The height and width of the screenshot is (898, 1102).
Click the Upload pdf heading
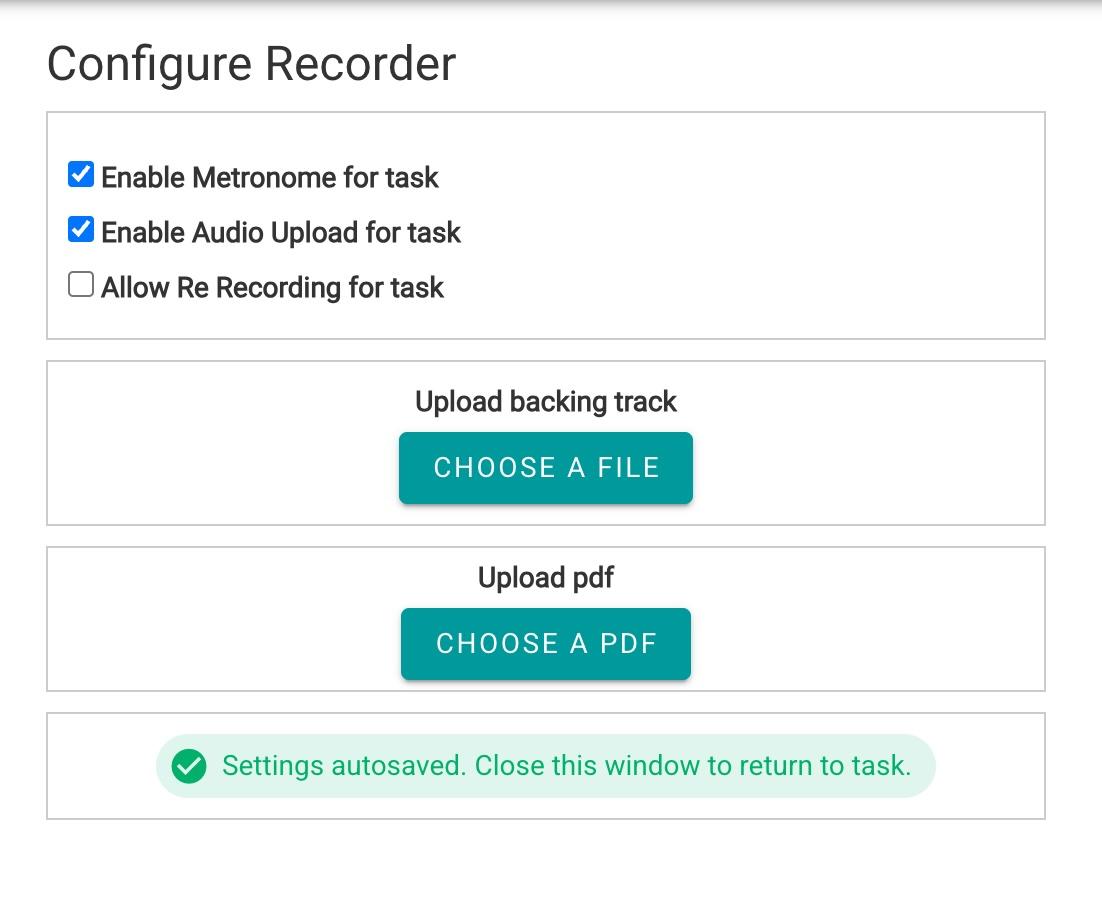click(545, 577)
